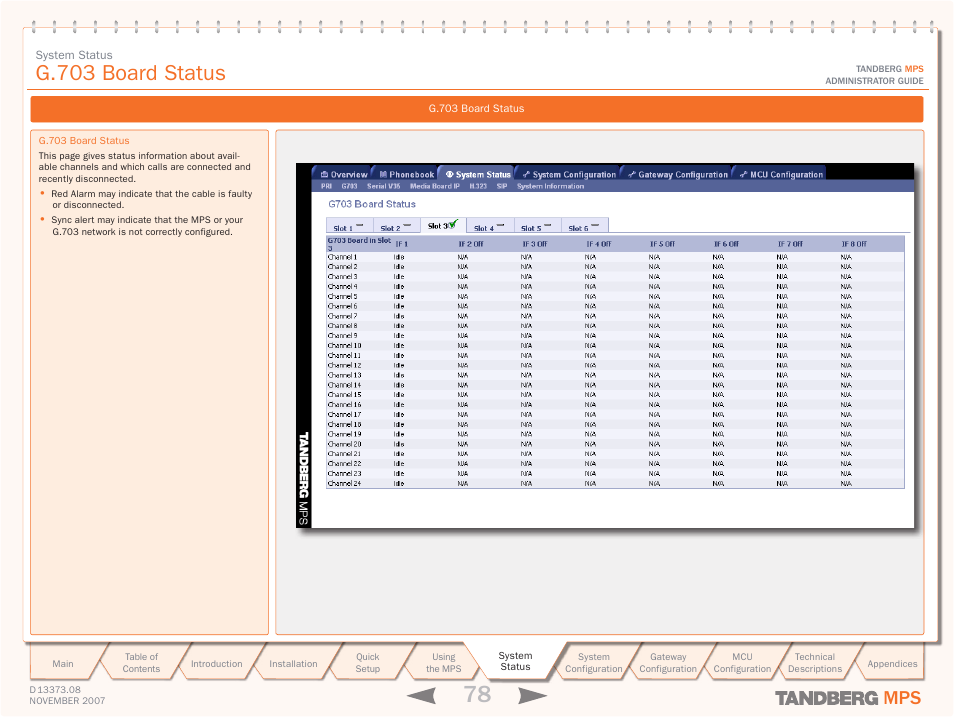
Task: Open the PRI submenu item
Action: coord(326,186)
